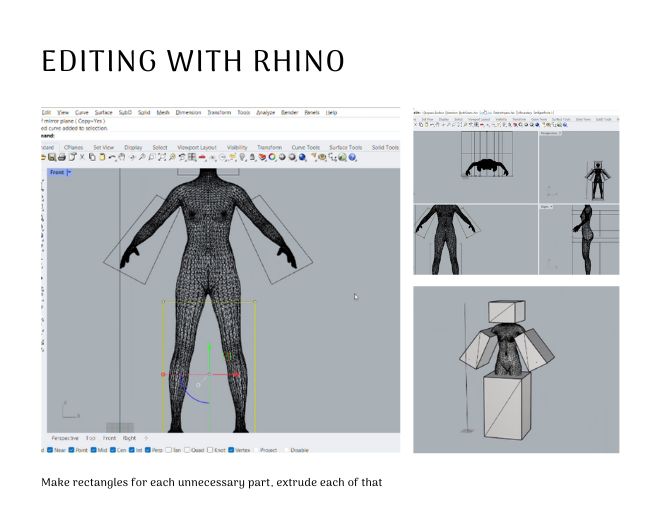Open the Analyze menu
Screen dimensions: 660x528
(x=266, y=112)
